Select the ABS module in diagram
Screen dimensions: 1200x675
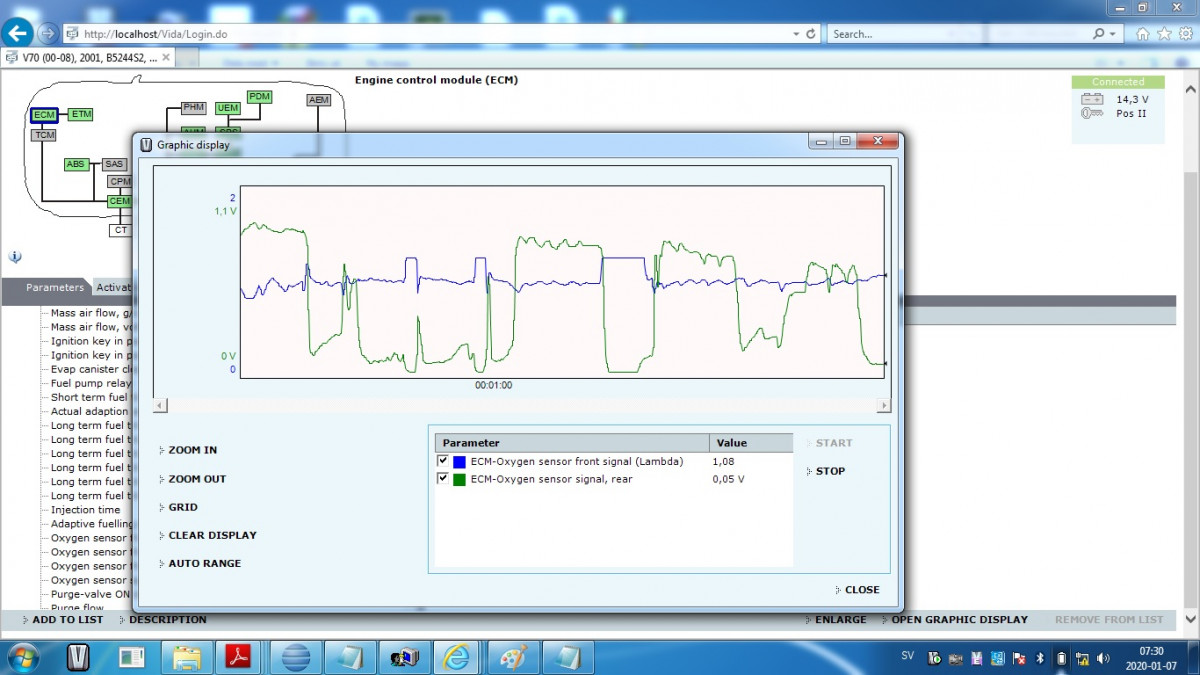(x=76, y=164)
